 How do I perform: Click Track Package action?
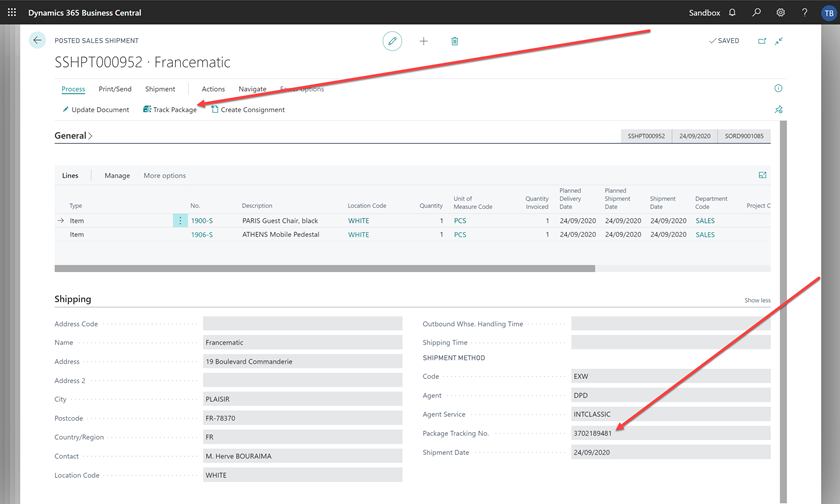[170, 110]
